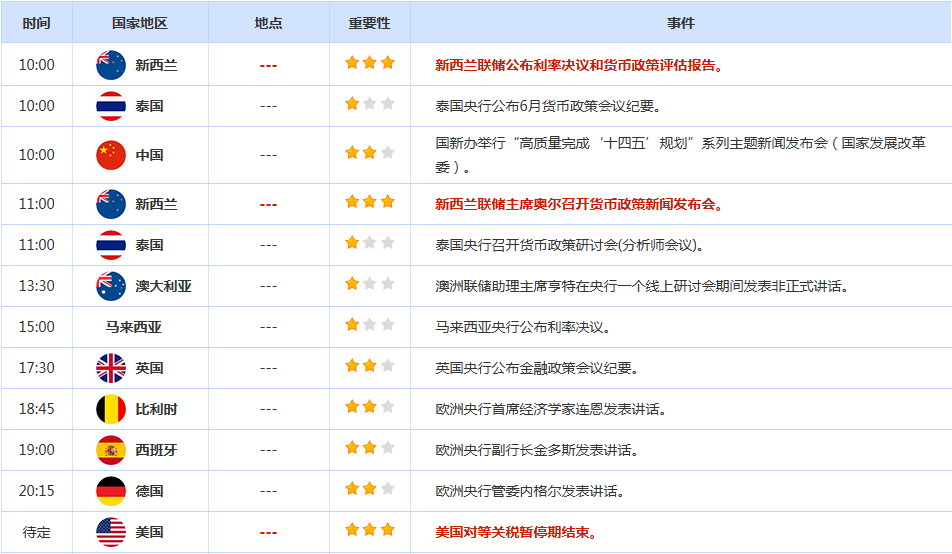Screen dimensions: 952x554
Task: Click the star rating in 德国 row
Action: click(x=370, y=488)
